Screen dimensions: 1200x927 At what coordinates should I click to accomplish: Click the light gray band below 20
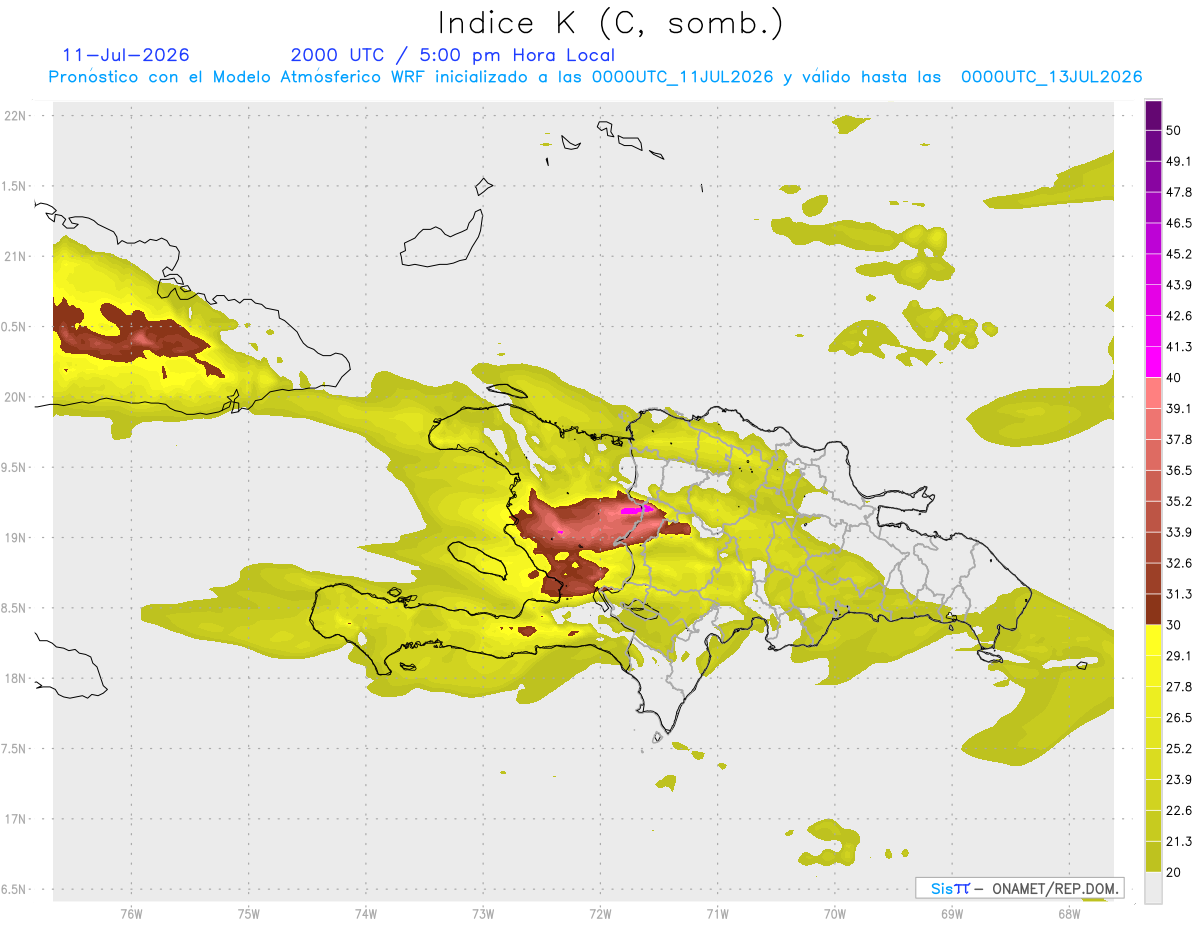[x=1153, y=888]
